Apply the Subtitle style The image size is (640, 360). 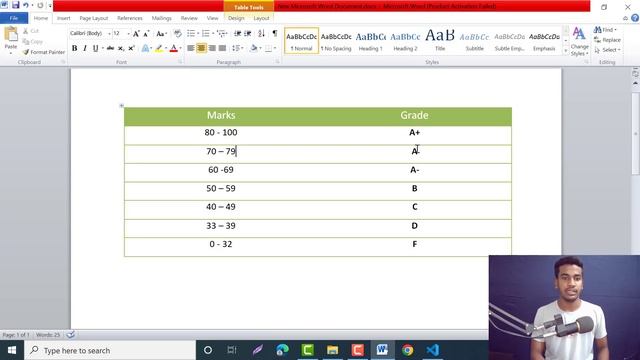(474, 41)
